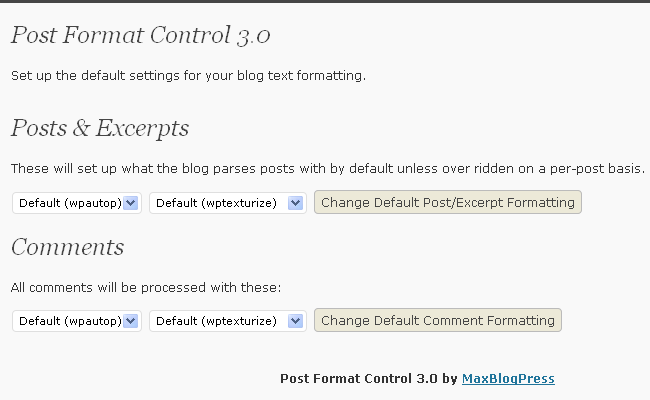This screenshot has width=650, height=400.
Task: Click the 'These will set up' explanation paragraph
Action: (x=328, y=169)
